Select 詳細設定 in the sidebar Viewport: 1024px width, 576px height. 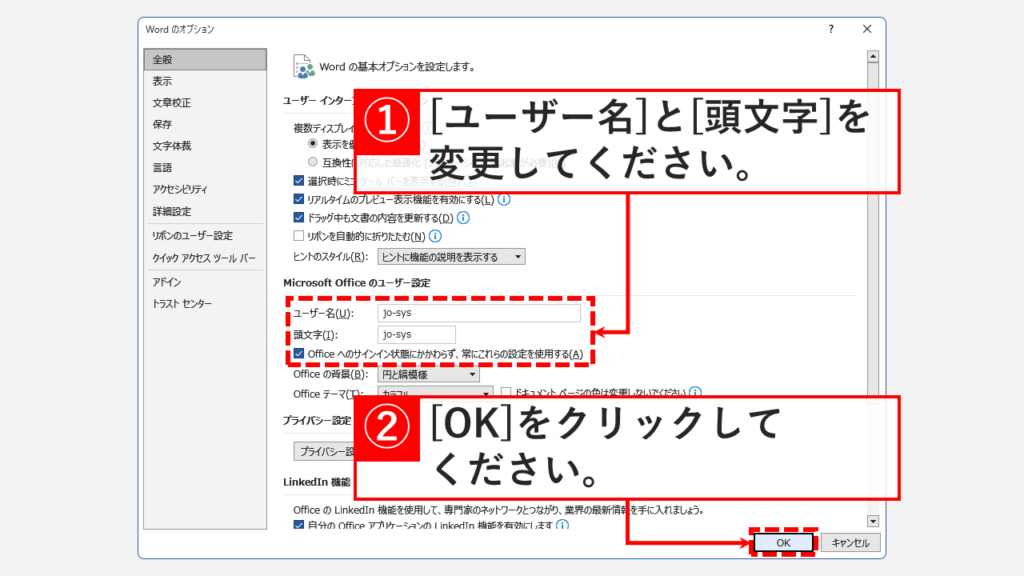(170, 211)
